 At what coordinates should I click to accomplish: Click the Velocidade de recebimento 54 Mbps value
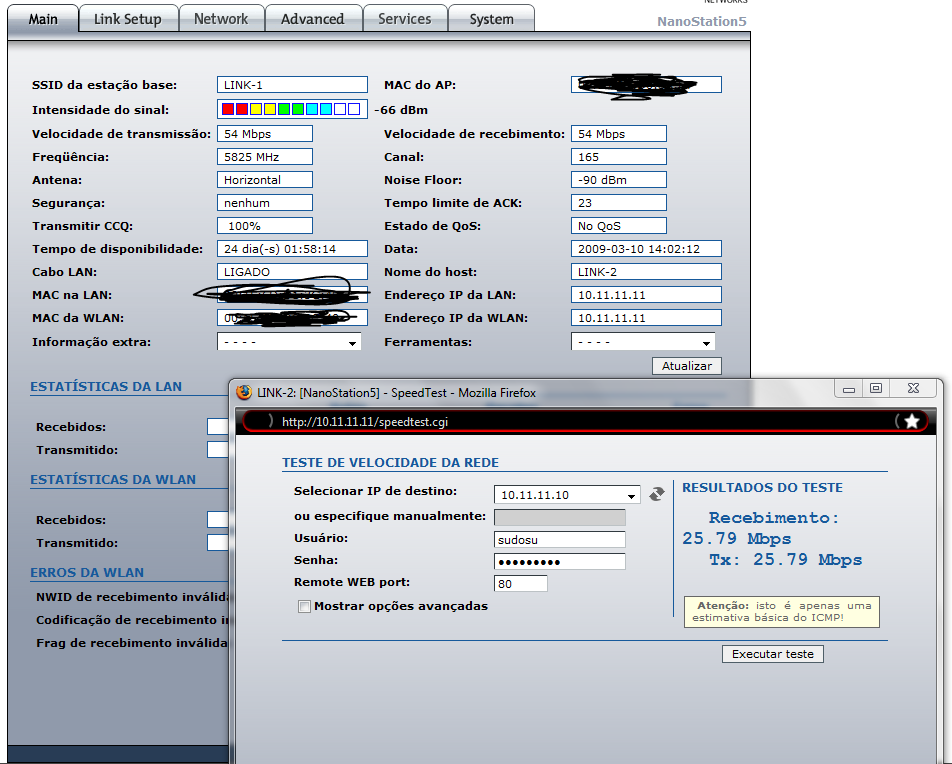click(x=619, y=134)
